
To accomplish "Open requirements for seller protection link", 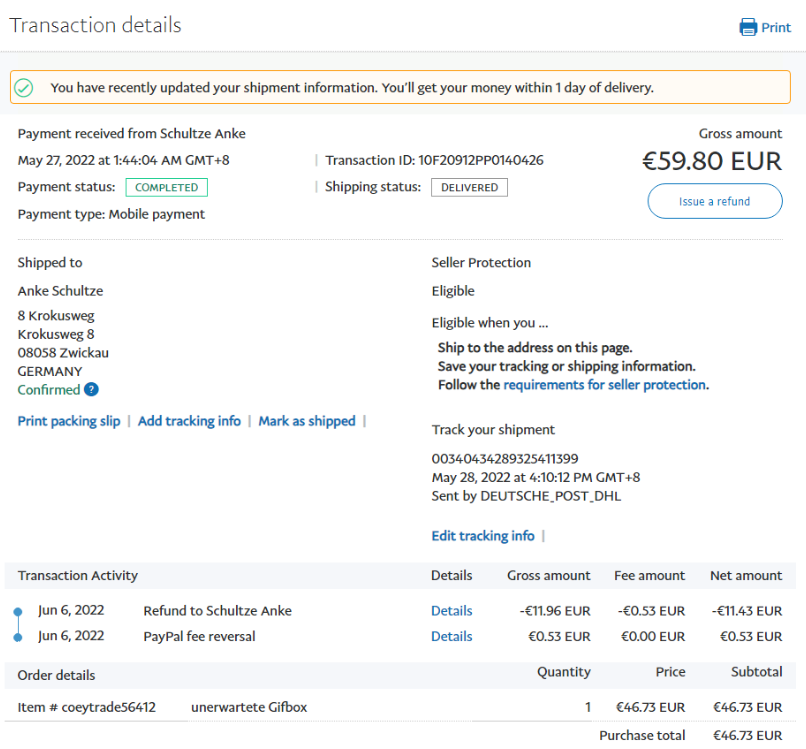I will tap(605, 385).
